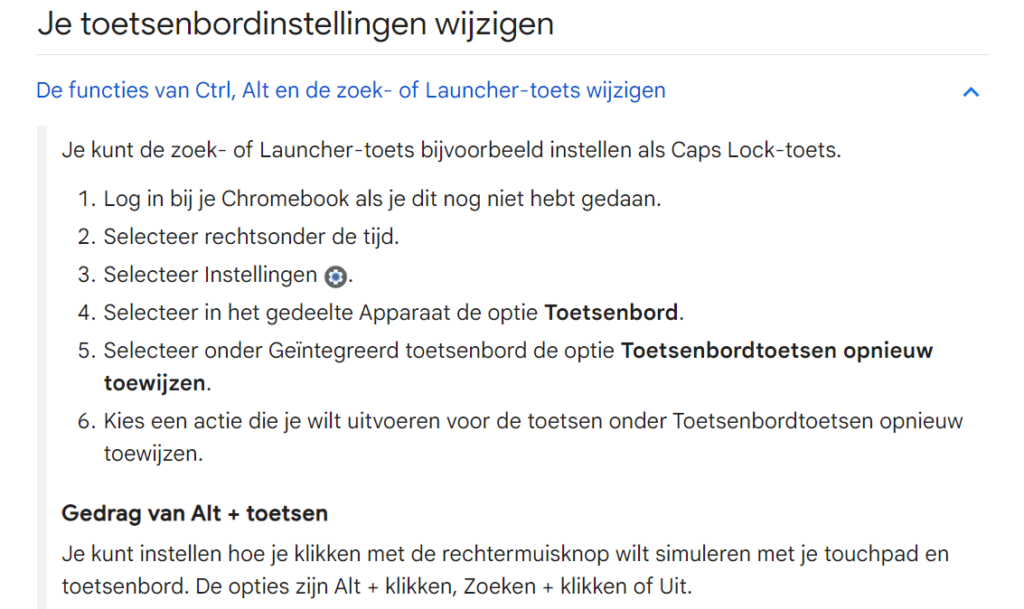Click the word Uit in the last sentence

pos(674,584)
